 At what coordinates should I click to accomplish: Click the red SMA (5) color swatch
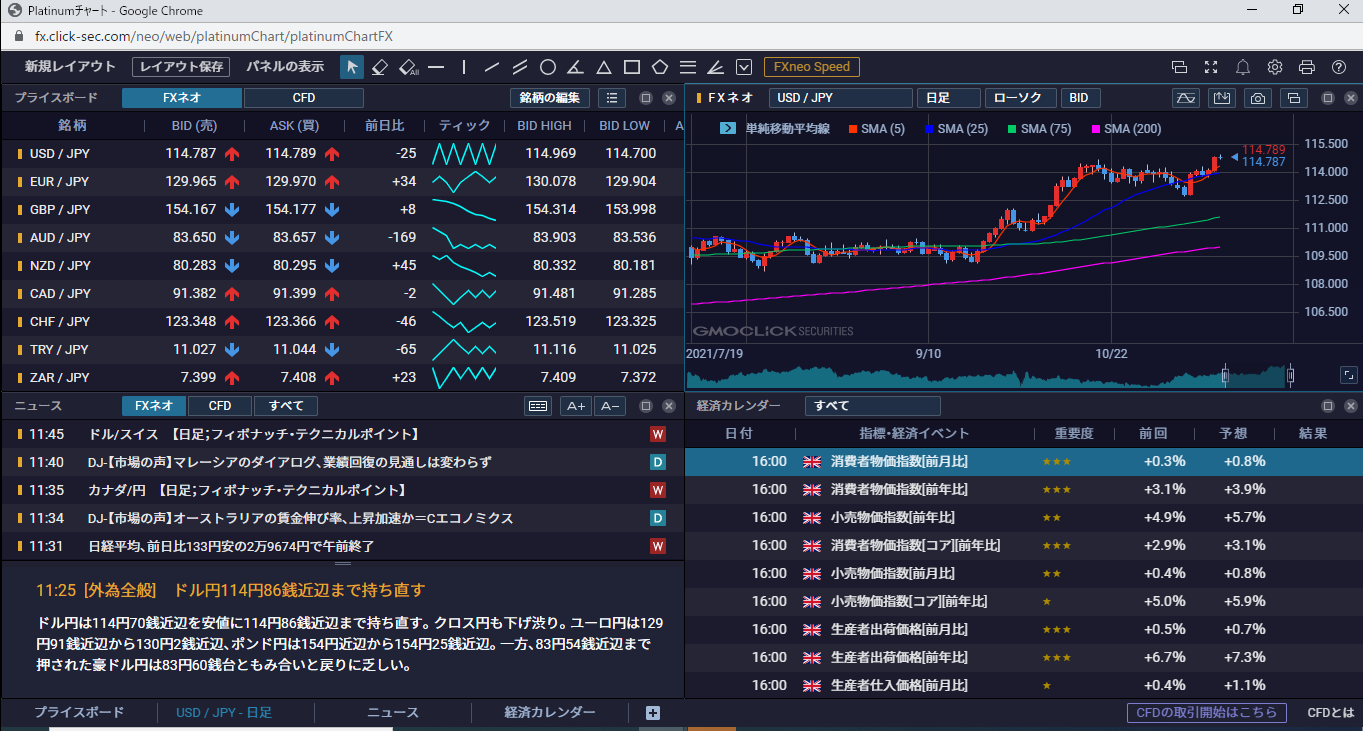852,129
